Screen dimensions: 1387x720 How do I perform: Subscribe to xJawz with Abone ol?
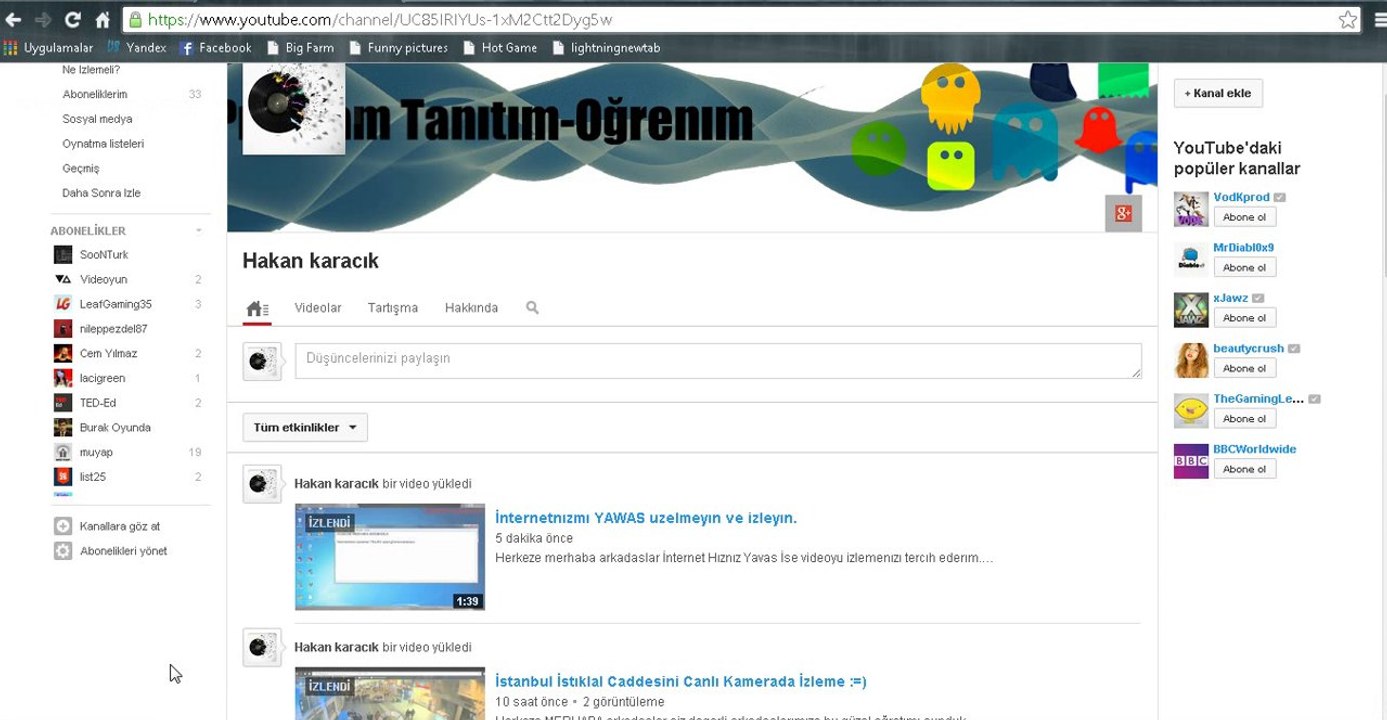(1245, 318)
